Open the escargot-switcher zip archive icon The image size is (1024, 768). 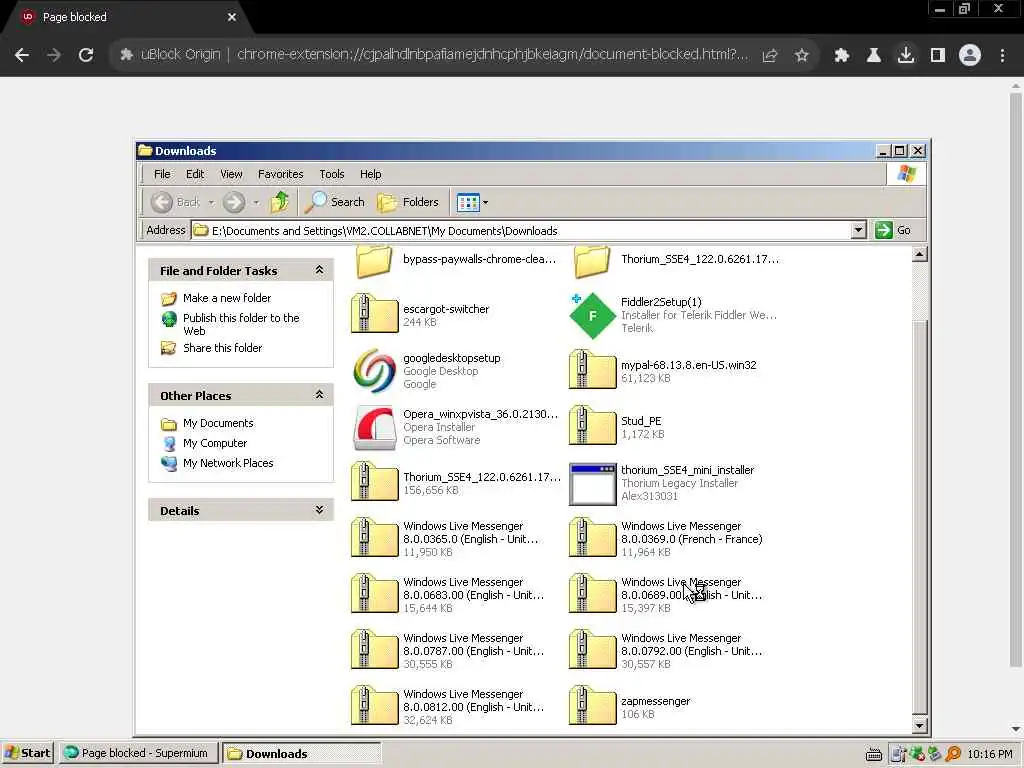tap(374, 314)
